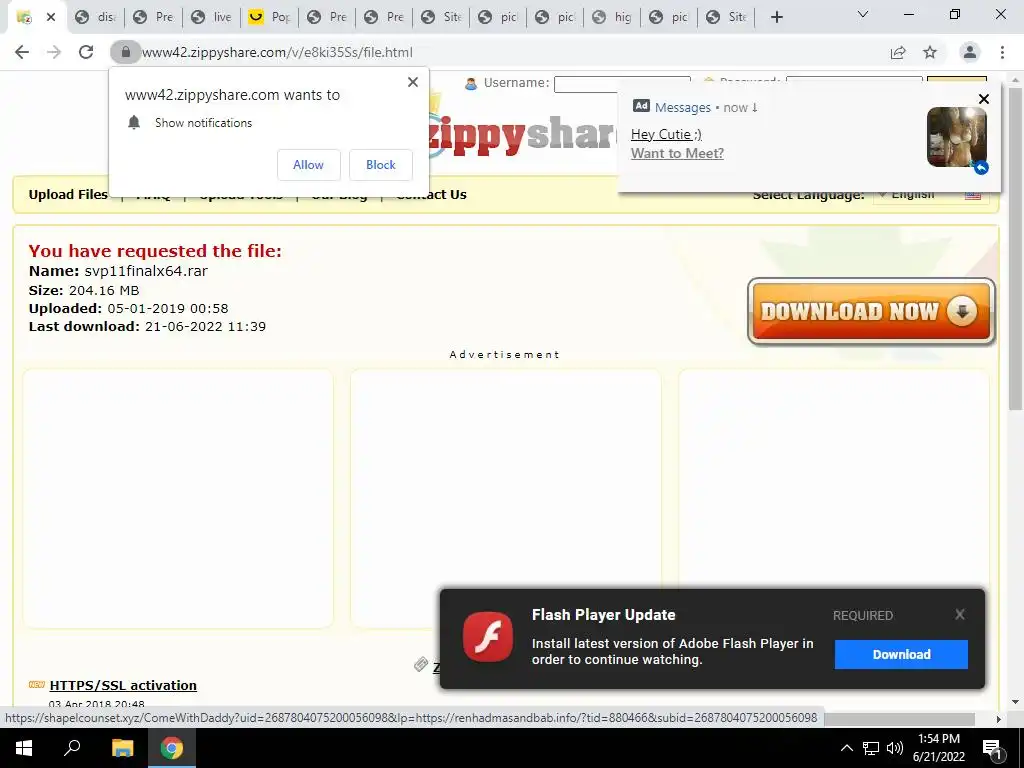Click the ad profile photo thumbnail
Image resolution: width=1024 pixels, height=768 pixels.
(957, 137)
